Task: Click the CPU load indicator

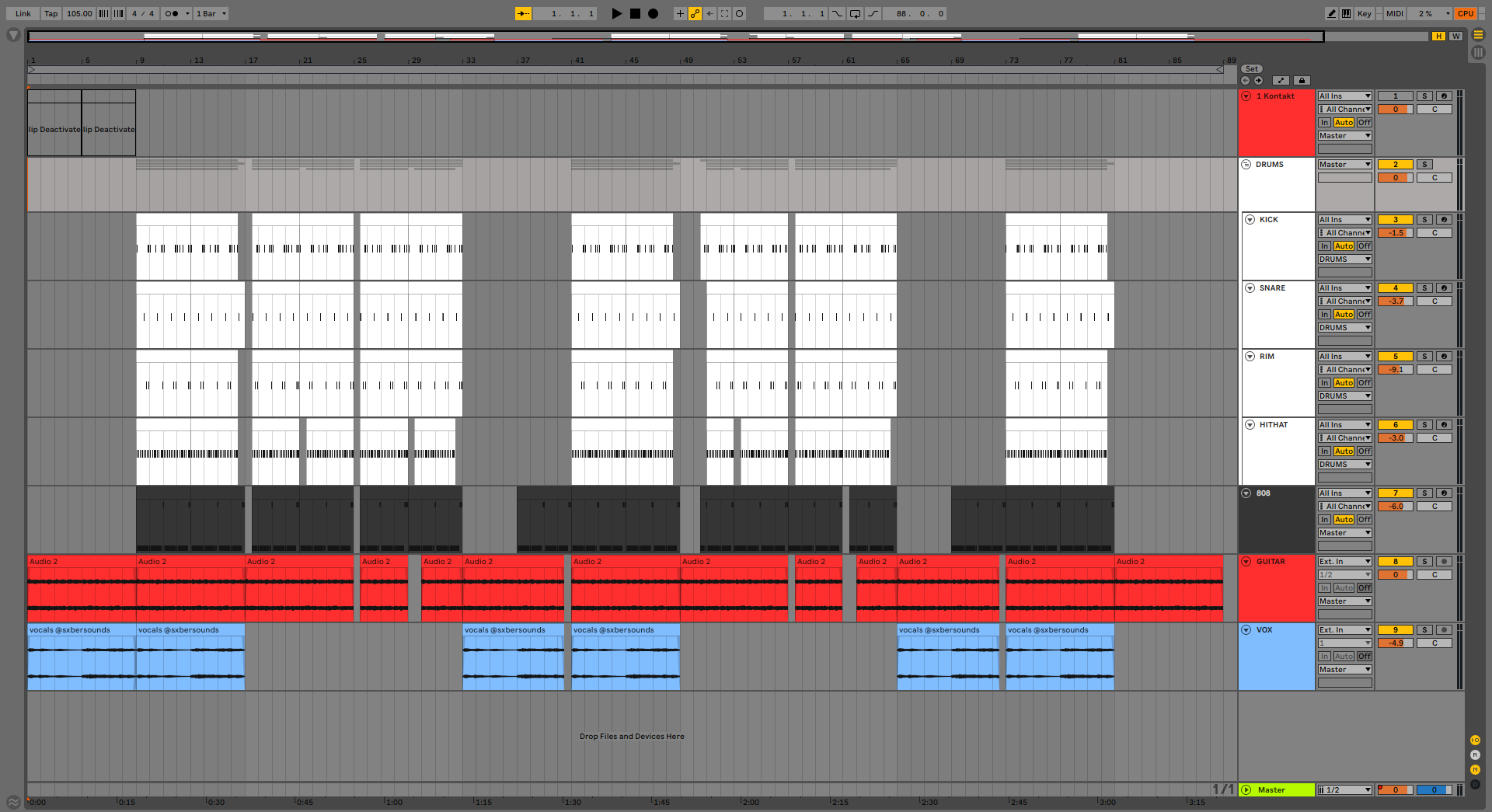Action: click(1466, 13)
